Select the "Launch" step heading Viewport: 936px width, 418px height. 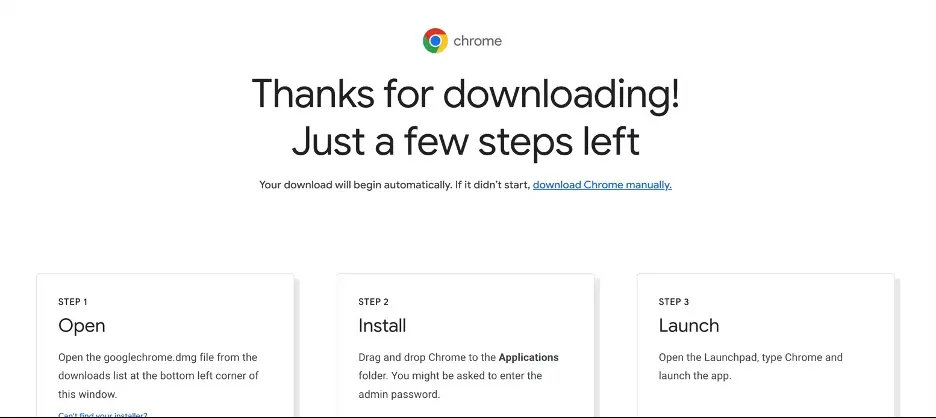(x=689, y=325)
